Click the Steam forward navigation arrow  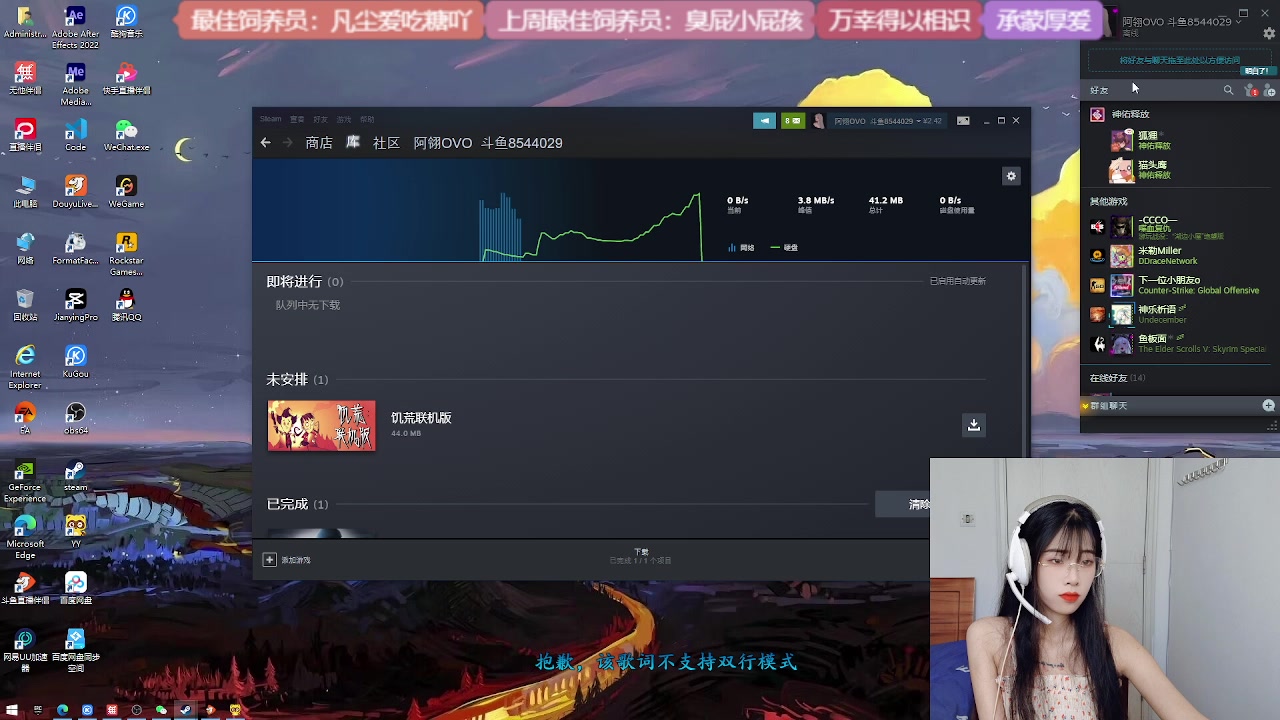pyautogui.click(x=288, y=143)
